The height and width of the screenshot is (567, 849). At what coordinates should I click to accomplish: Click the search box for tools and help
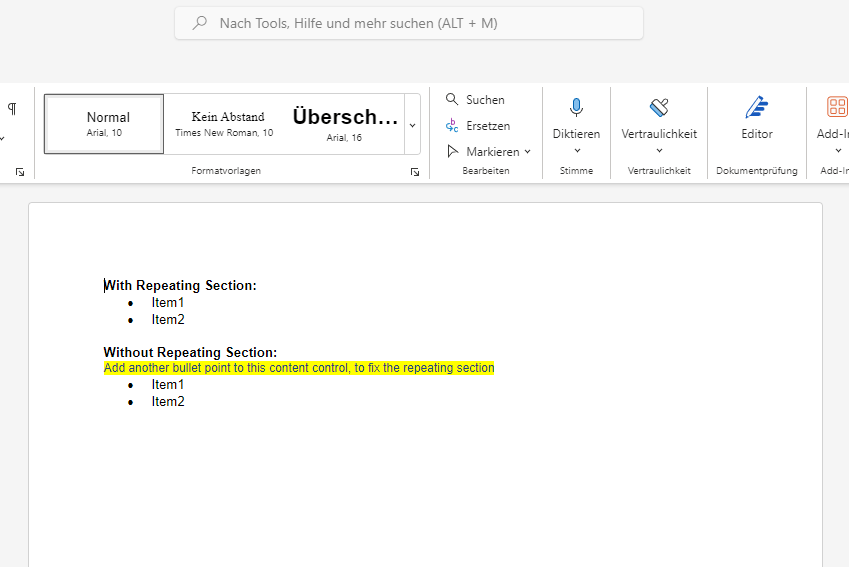click(x=409, y=23)
